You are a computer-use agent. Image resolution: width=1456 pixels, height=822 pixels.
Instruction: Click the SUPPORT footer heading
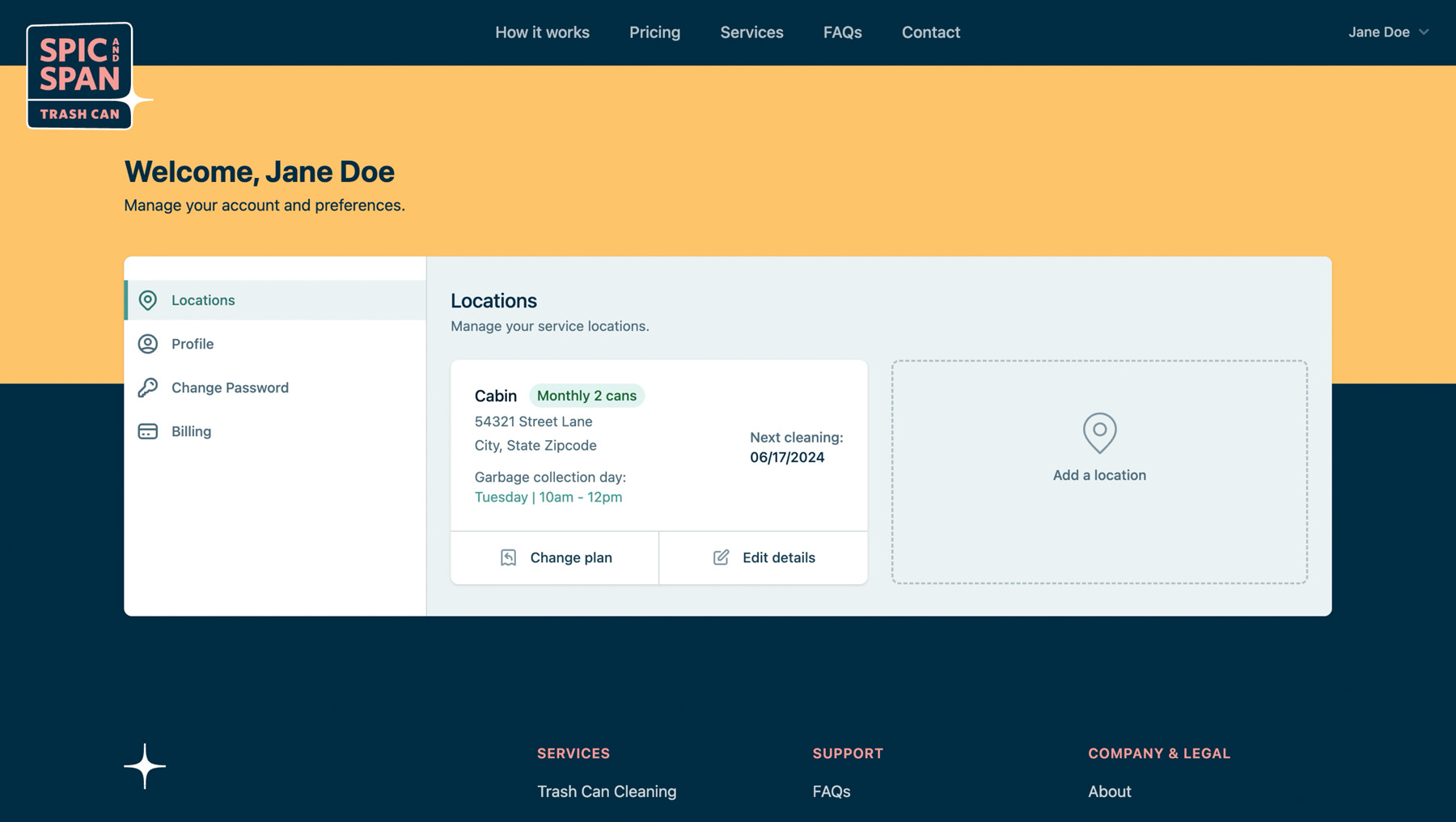click(x=848, y=753)
